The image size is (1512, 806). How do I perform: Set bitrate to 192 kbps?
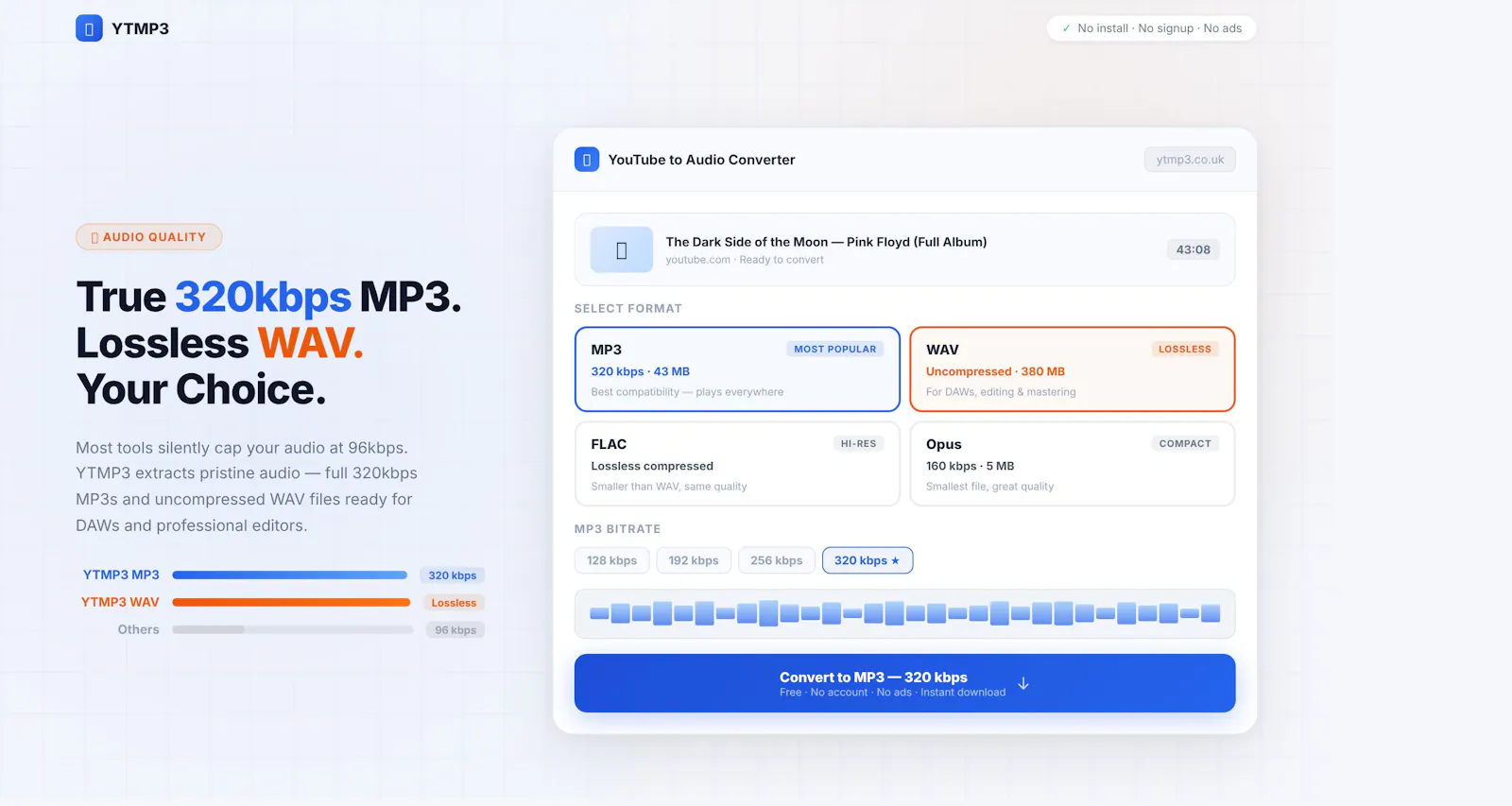pos(694,560)
